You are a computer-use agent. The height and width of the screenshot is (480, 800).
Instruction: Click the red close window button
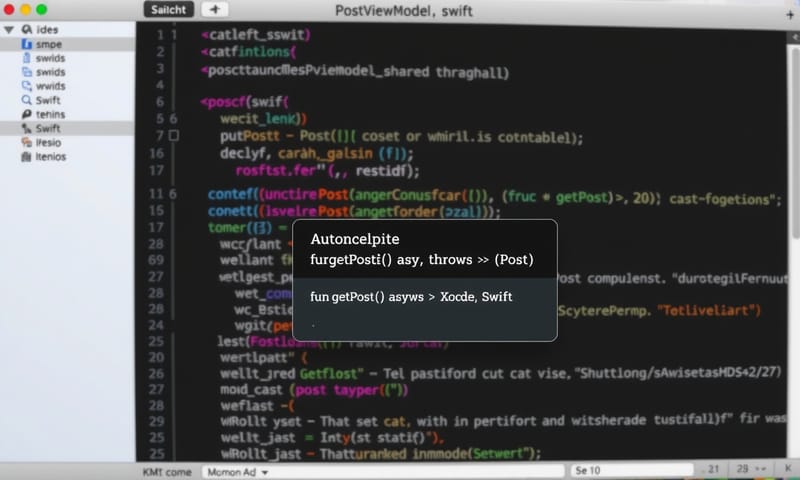click(9, 10)
